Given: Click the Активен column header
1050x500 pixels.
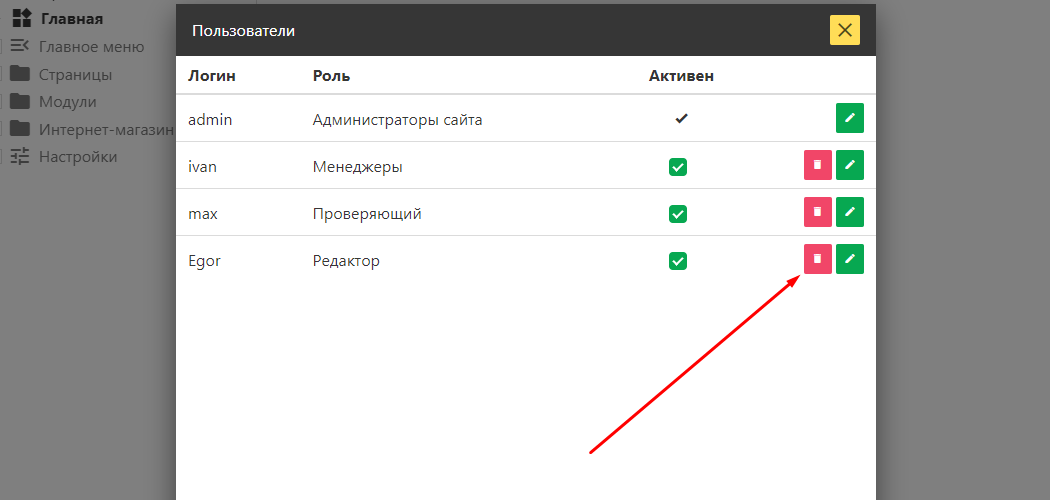Looking at the screenshot, I should 681,76.
